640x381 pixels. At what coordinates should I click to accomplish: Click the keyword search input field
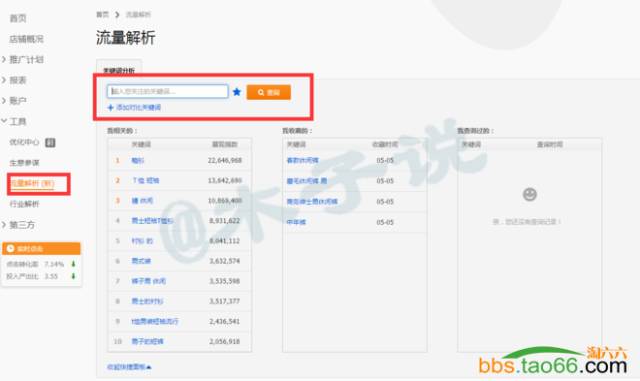pos(167,91)
